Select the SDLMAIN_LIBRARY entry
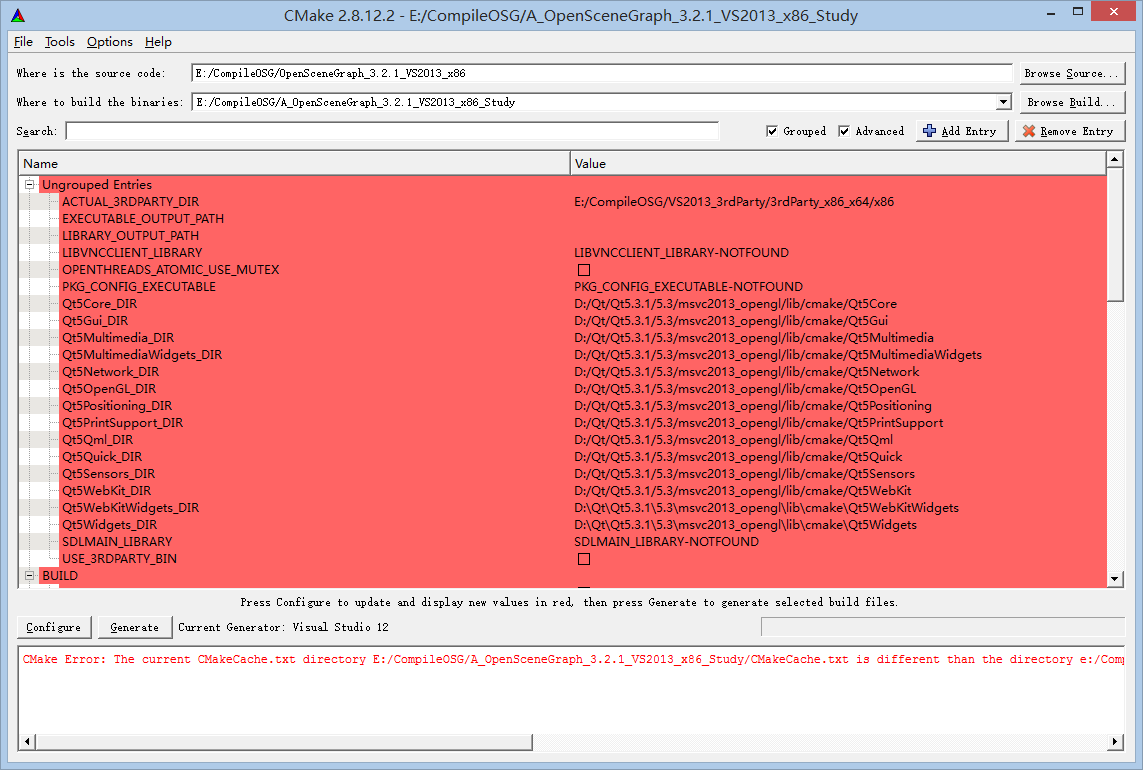 (x=117, y=542)
